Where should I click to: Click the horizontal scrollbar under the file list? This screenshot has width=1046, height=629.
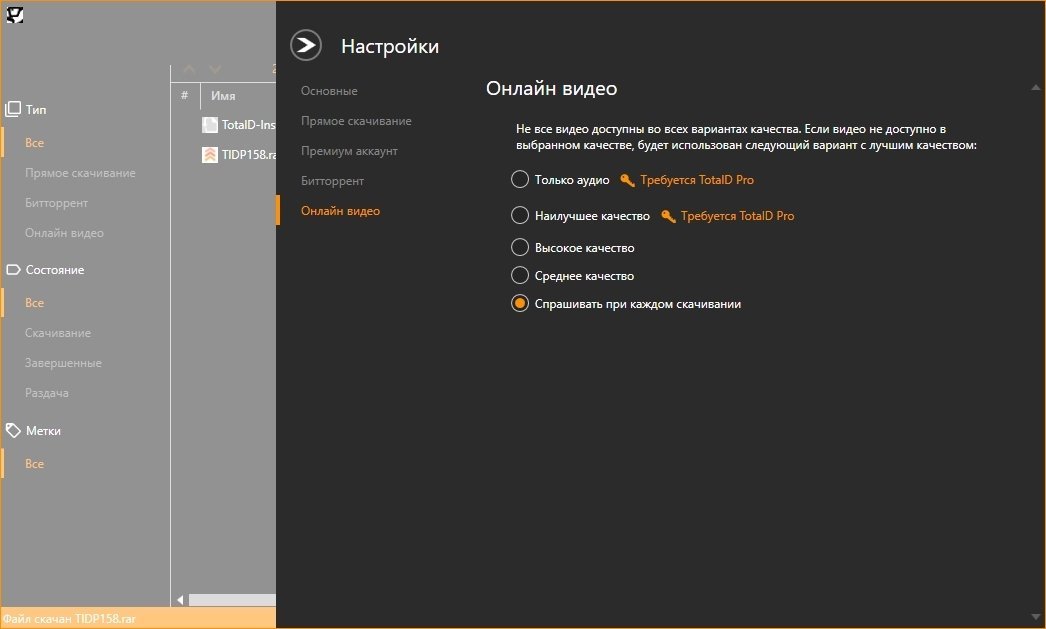click(x=230, y=599)
